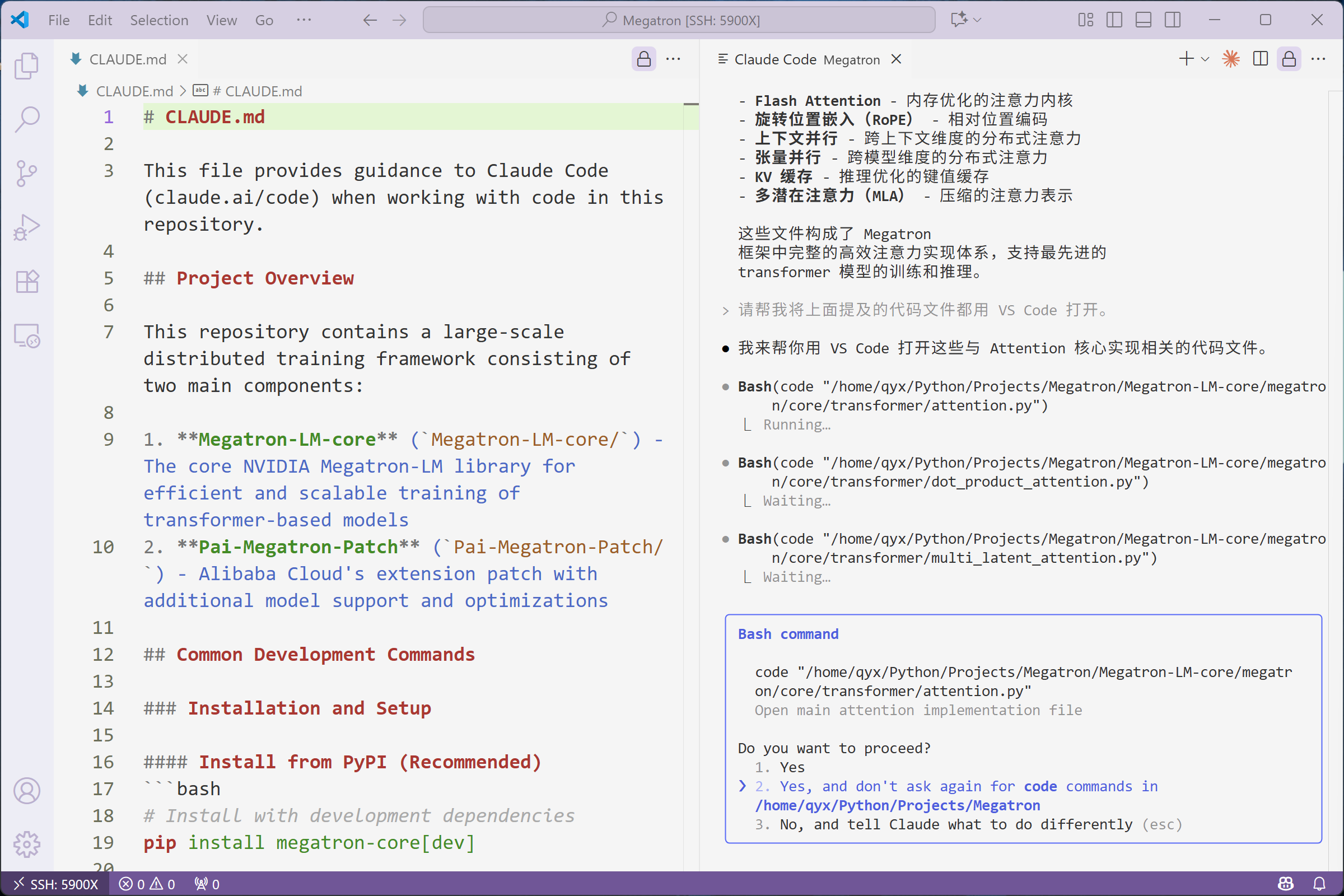Close the Claude Code Megatron tab
This screenshot has width=1344, height=896.
coord(896,59)
